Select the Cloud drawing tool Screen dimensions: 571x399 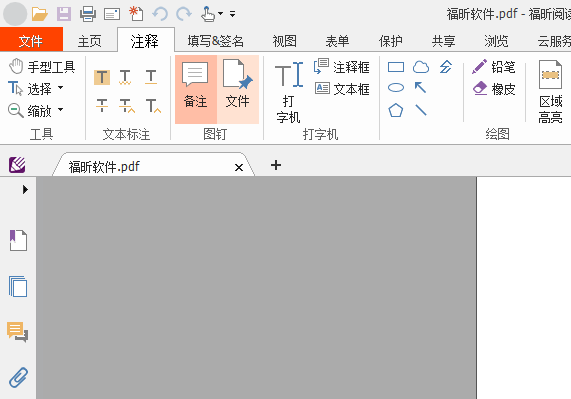[x=421, y=67]
